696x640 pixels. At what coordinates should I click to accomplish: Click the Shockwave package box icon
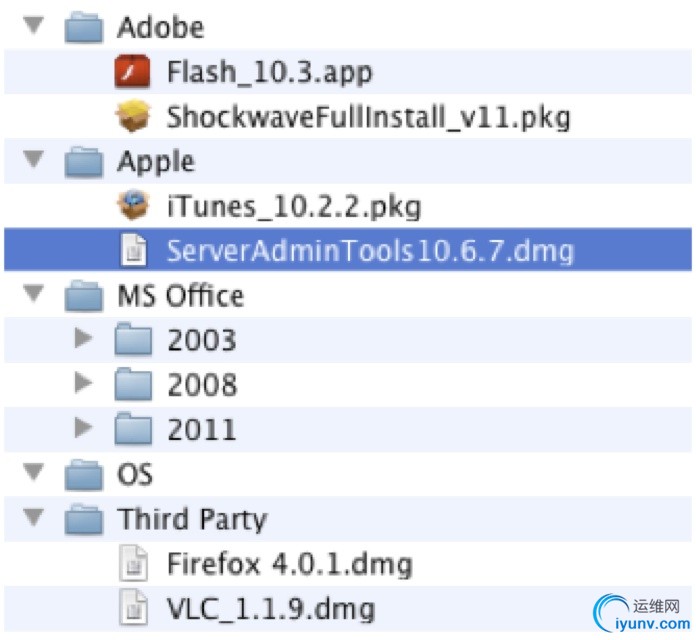(x=133, y=116)
